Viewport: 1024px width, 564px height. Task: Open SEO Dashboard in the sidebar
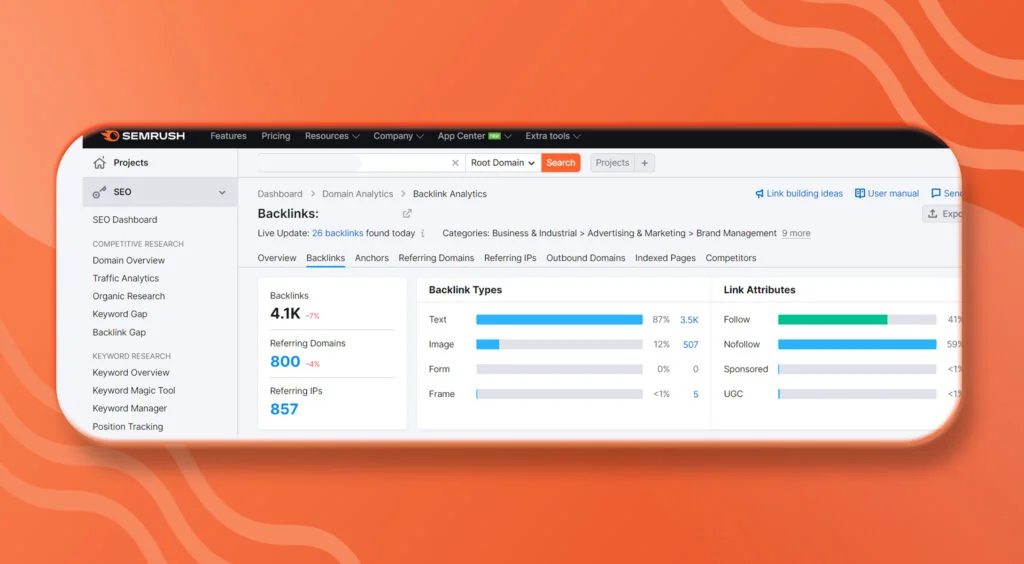125,220
